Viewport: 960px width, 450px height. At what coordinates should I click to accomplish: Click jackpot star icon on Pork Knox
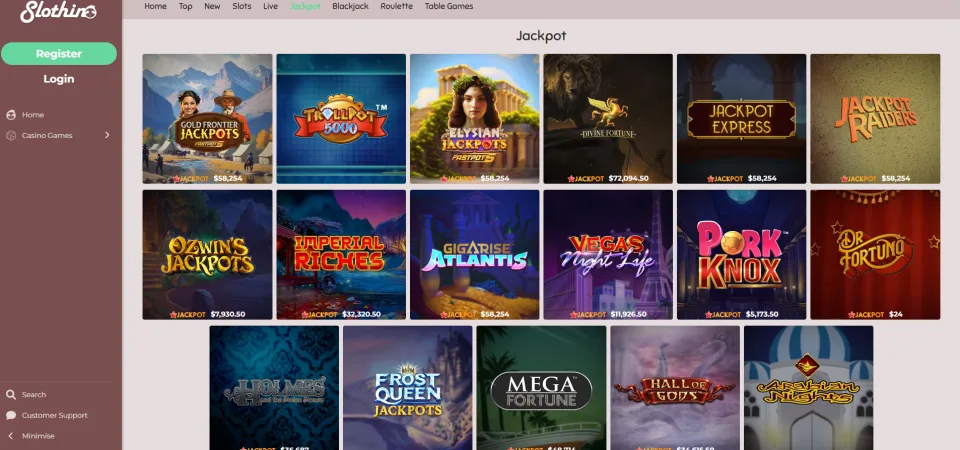point(708,315)
